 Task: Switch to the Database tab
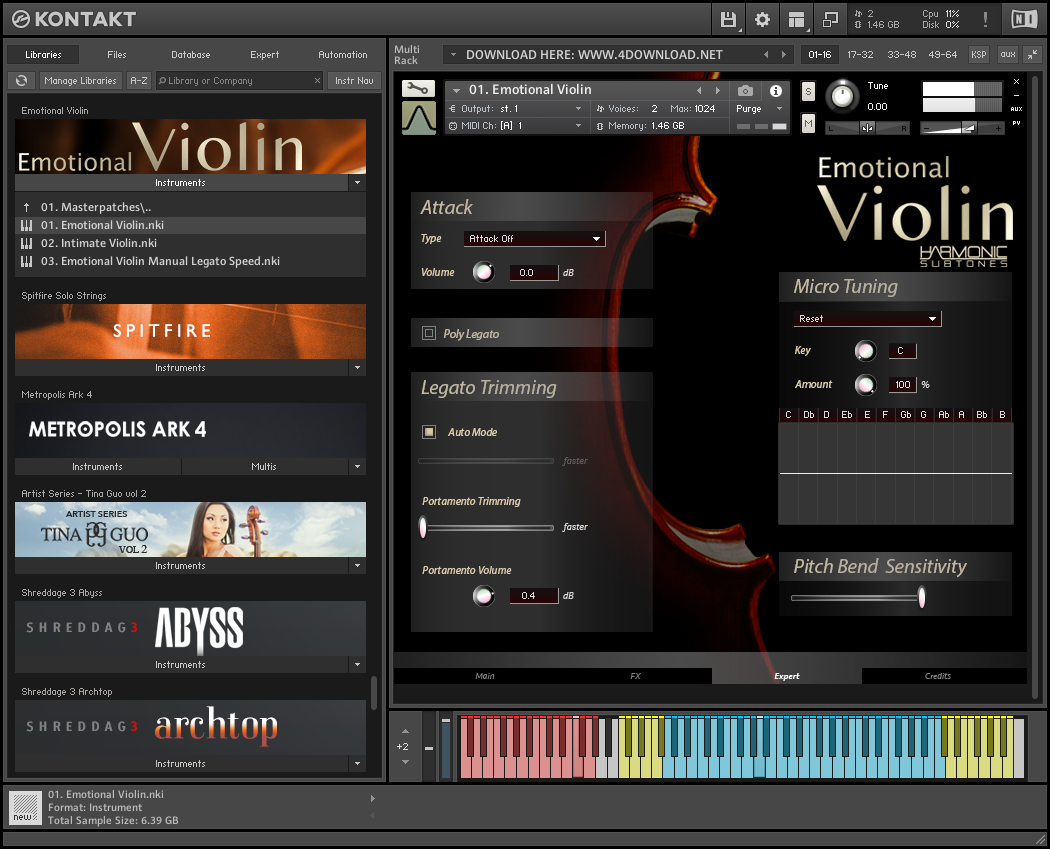point(190,54)
